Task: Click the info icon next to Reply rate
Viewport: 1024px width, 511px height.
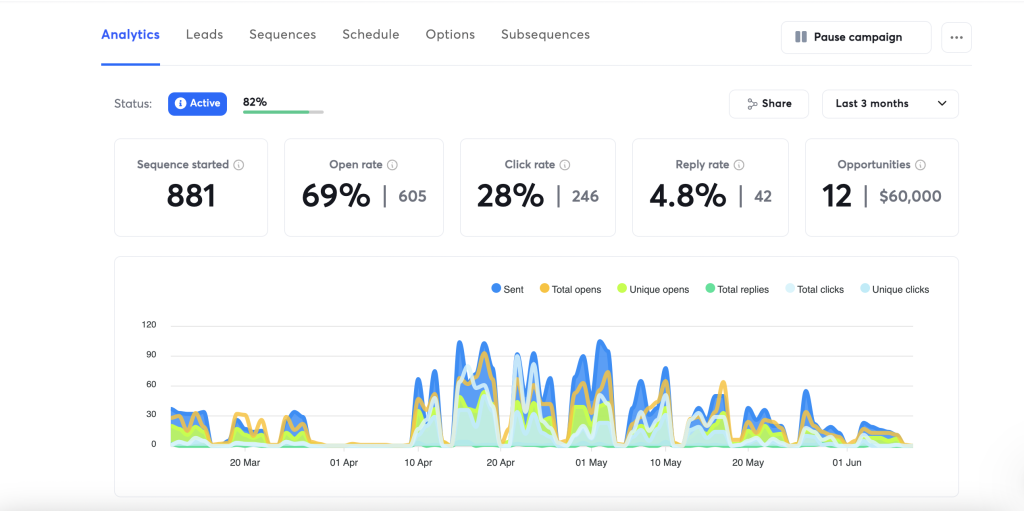Action: tap(739, 165)
